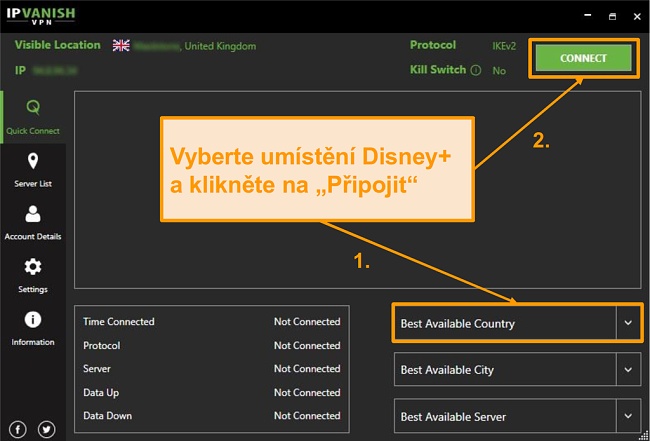Maximize the IPVanish window

pos(612,16)
